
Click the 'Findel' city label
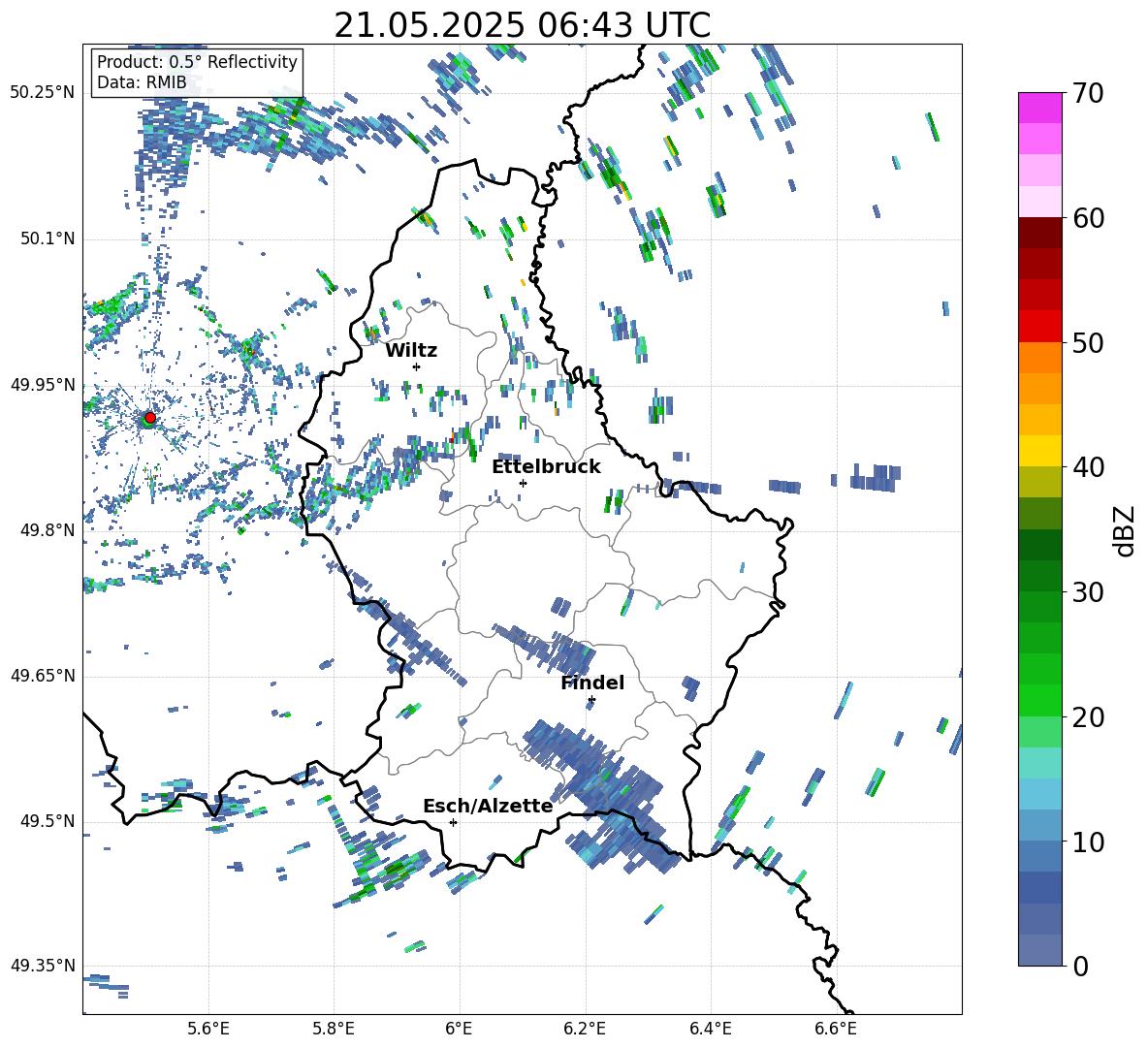click(592, 683)
